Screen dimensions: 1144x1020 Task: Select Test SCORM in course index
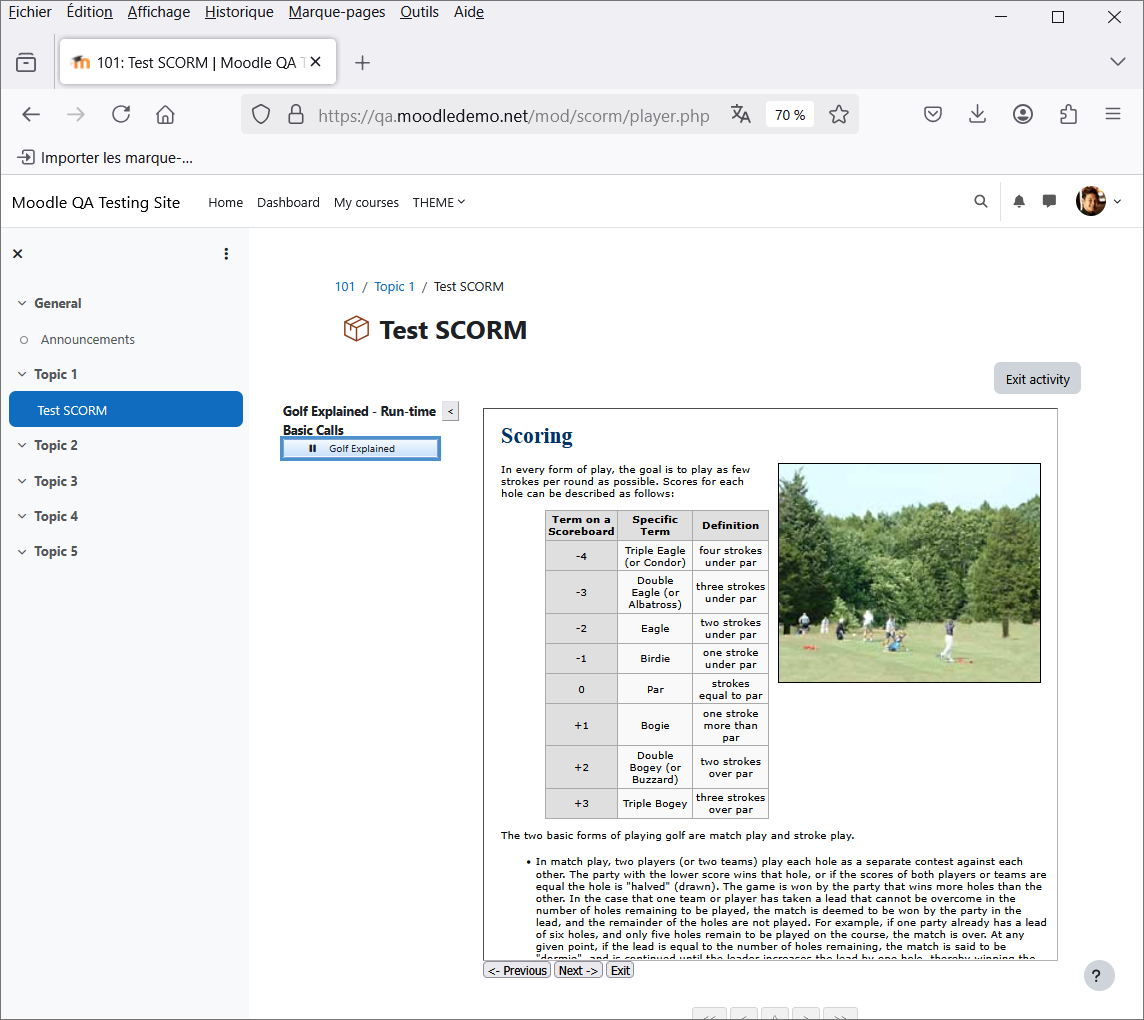125,409
